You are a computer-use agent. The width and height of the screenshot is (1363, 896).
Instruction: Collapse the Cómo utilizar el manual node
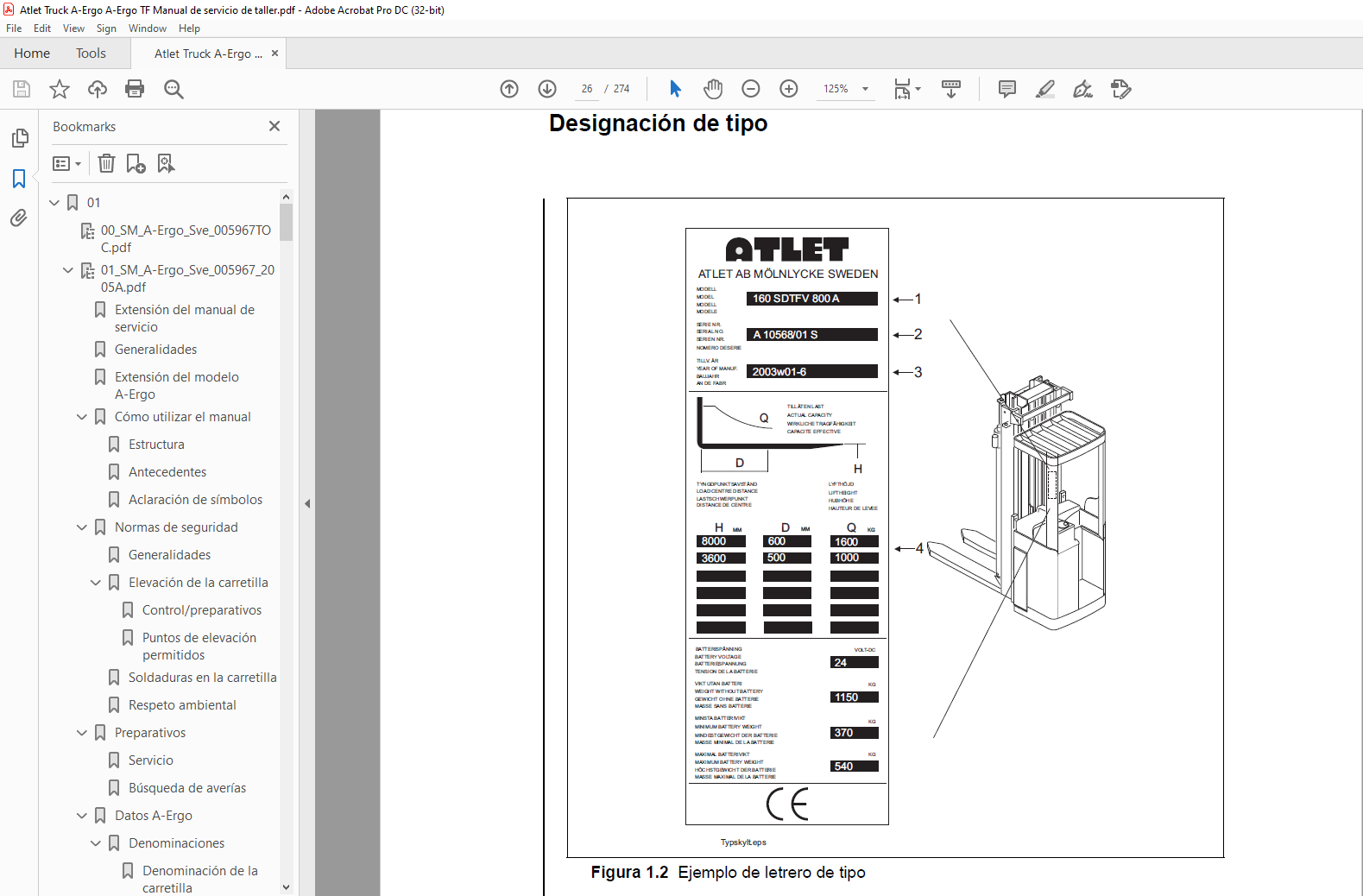(82, 417)
